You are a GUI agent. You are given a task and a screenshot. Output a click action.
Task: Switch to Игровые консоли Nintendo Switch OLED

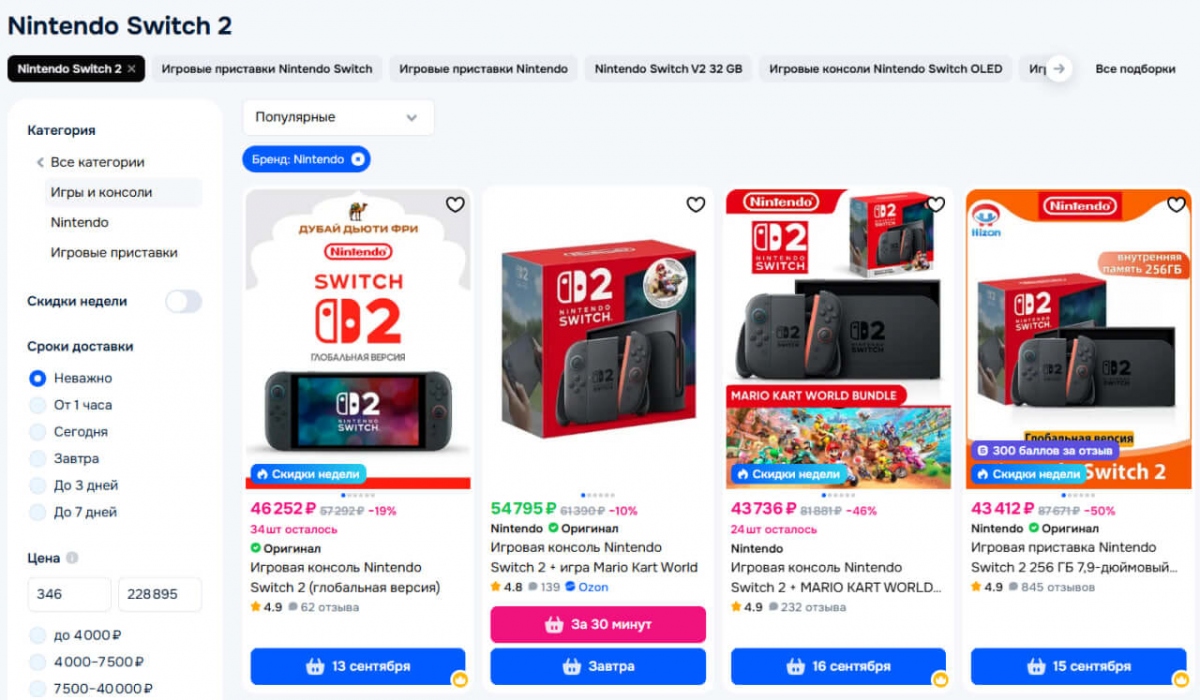click(x=885, y=68)
